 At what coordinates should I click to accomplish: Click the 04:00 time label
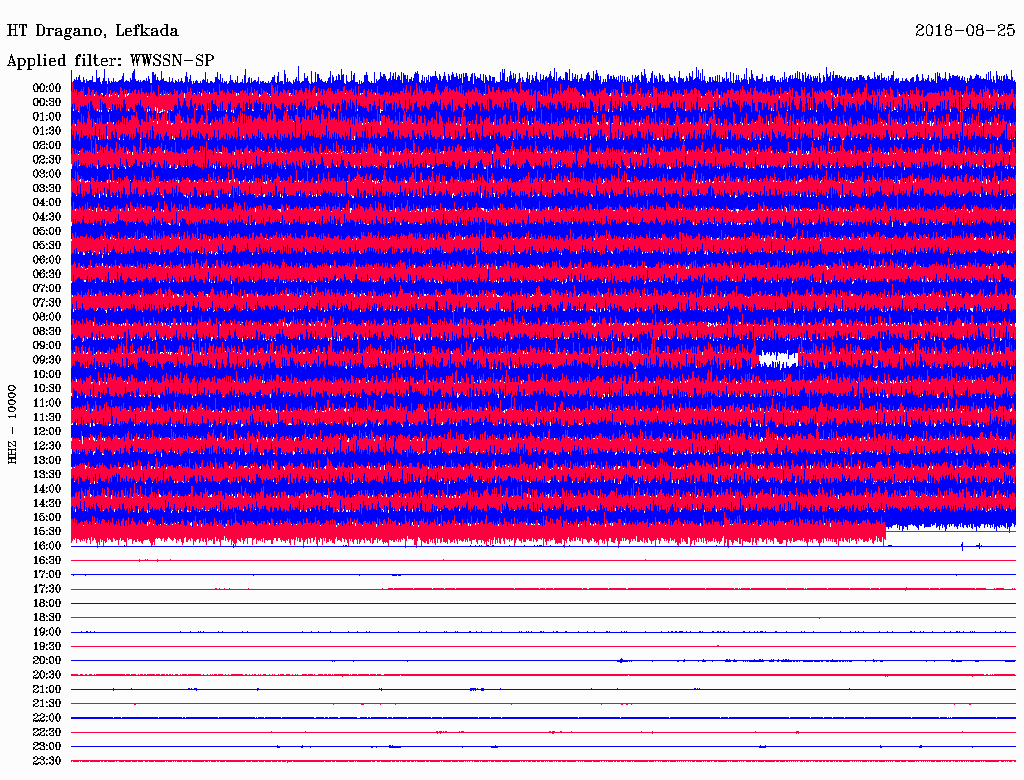47,203
